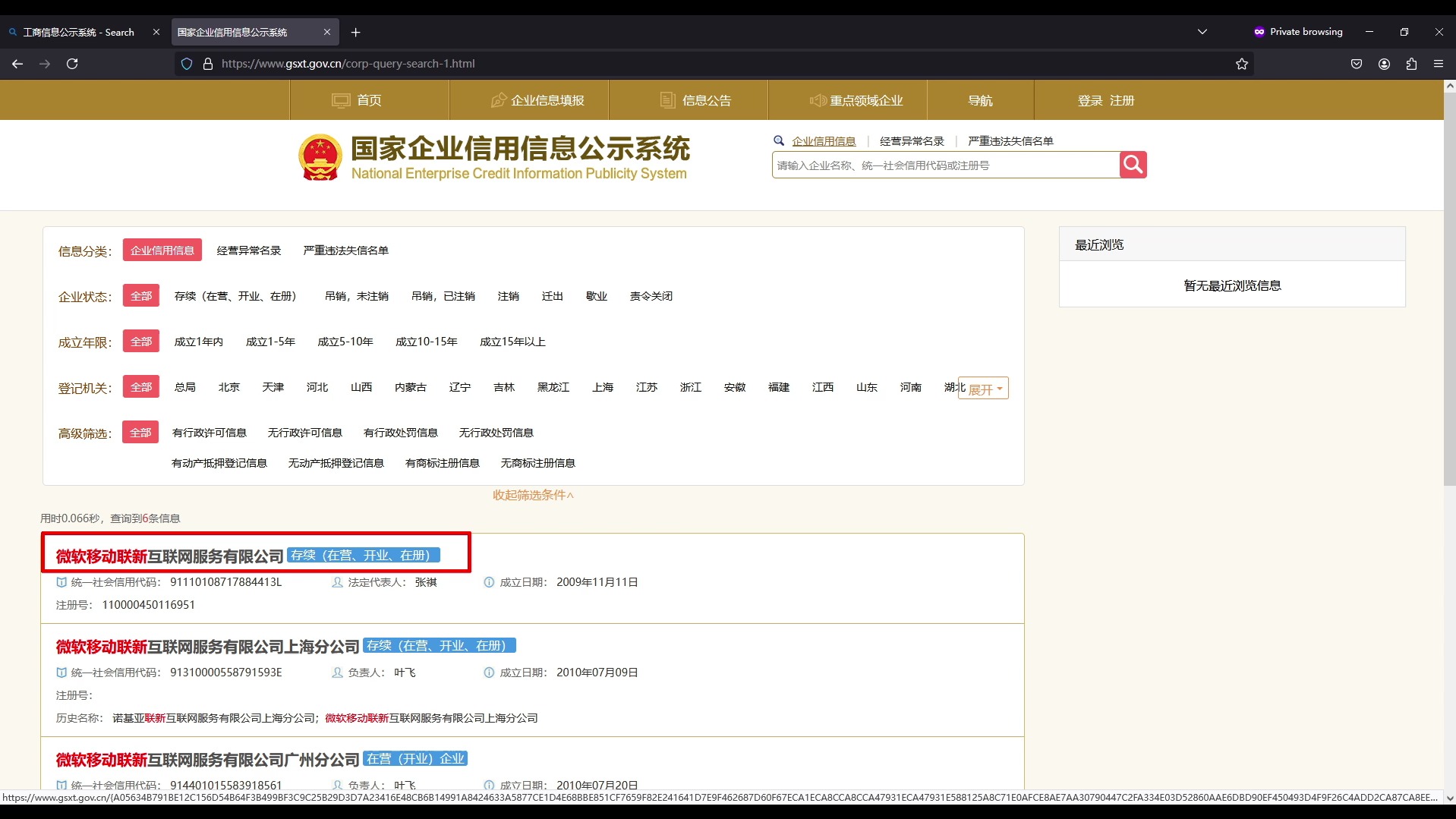Click the red magnifier search button
Image resolution: width=1456 pixels, height=819 pixels.
(1133, 165)
